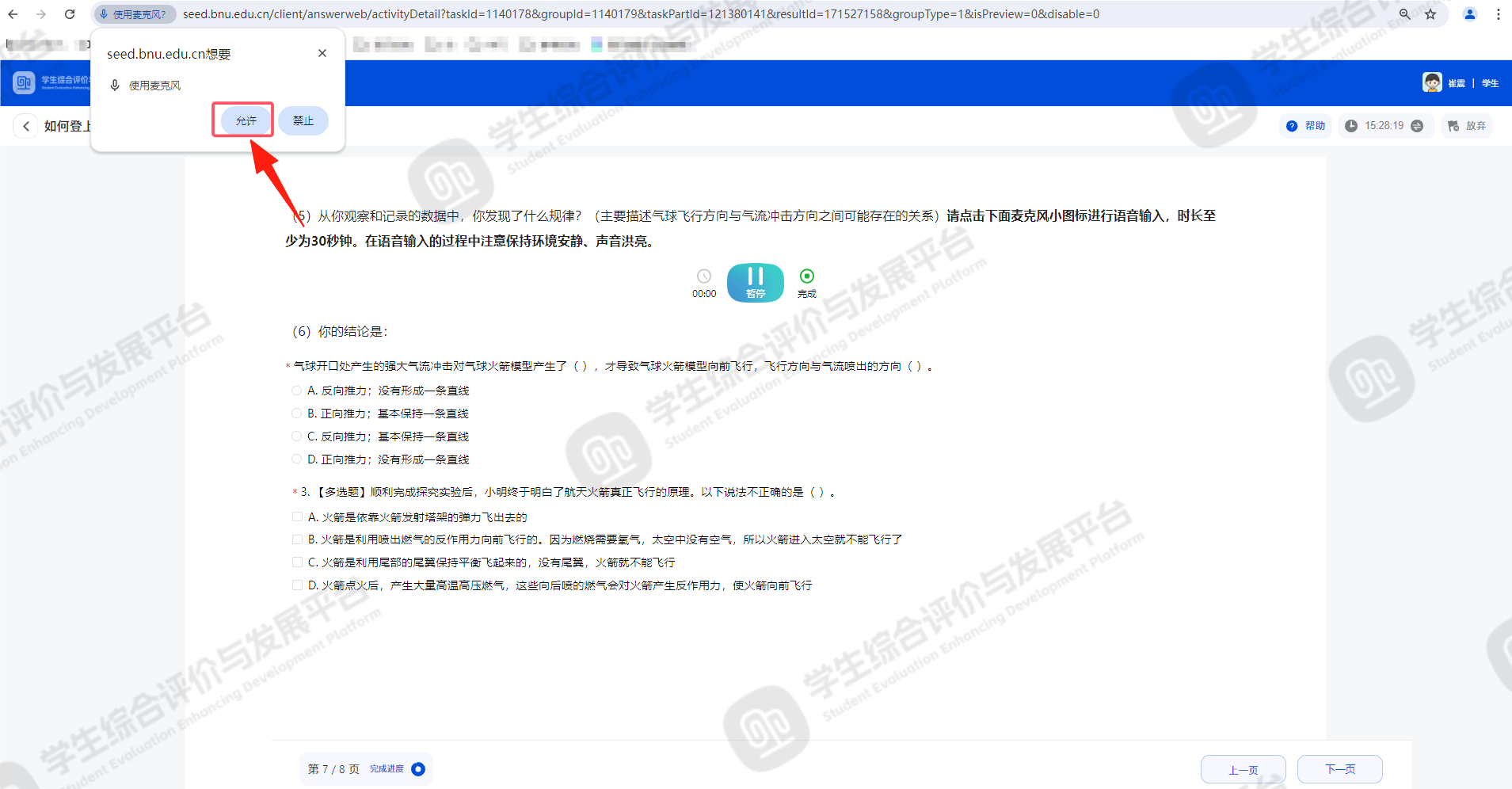Open the browser three-dot menu
This screenshot has height=789, width=1512.
point(1499,14)
